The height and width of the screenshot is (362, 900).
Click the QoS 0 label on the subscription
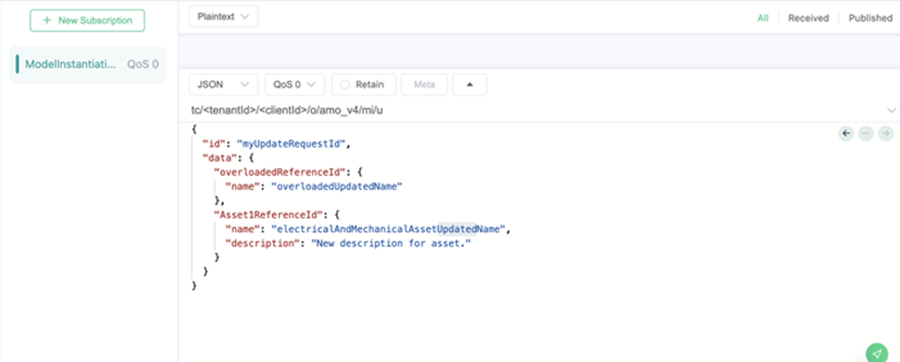pos(143,64)
